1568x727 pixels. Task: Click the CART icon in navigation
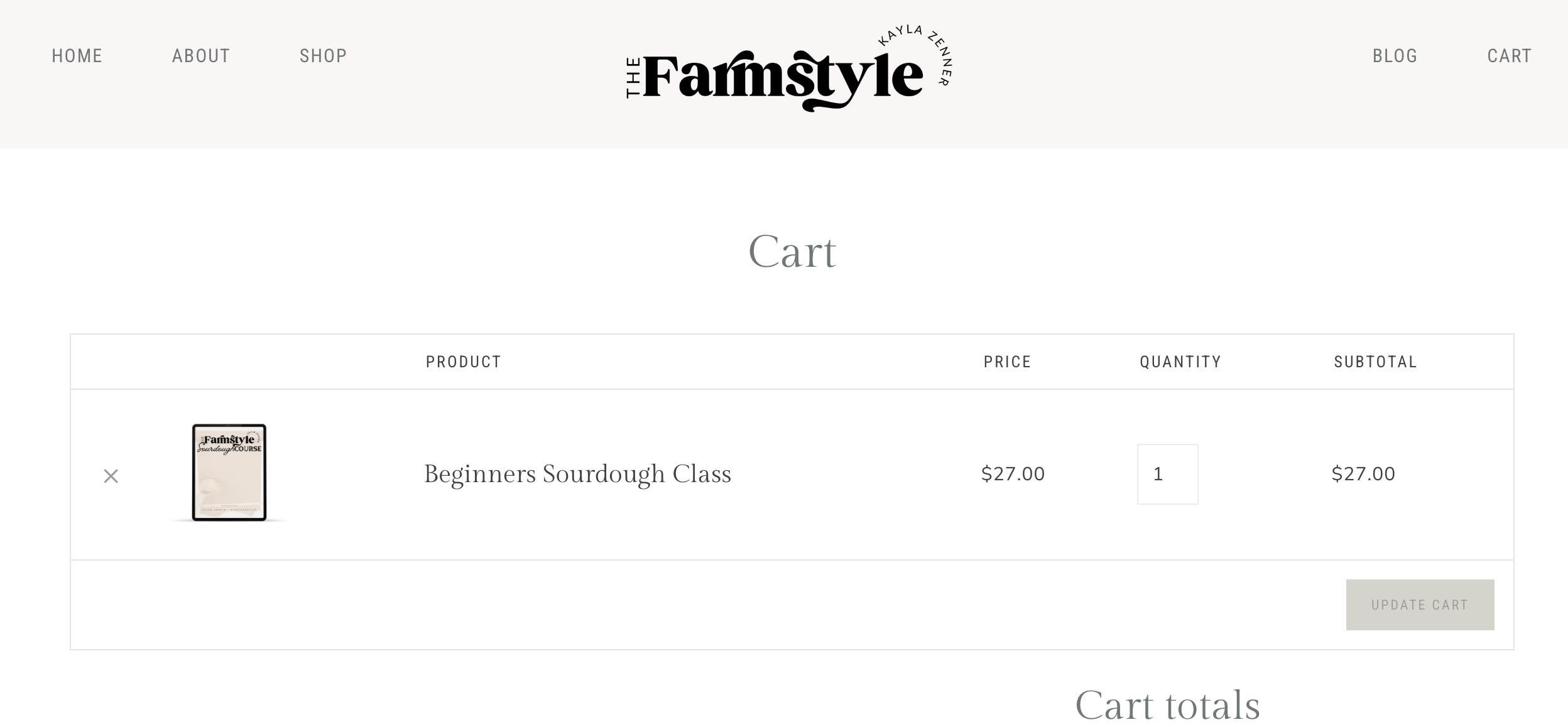coord(1509,56)
